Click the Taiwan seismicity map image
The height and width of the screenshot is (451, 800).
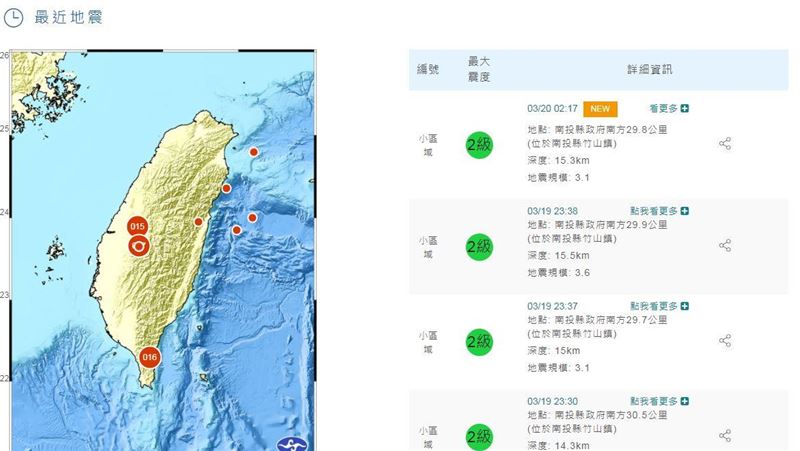[163, 250]
